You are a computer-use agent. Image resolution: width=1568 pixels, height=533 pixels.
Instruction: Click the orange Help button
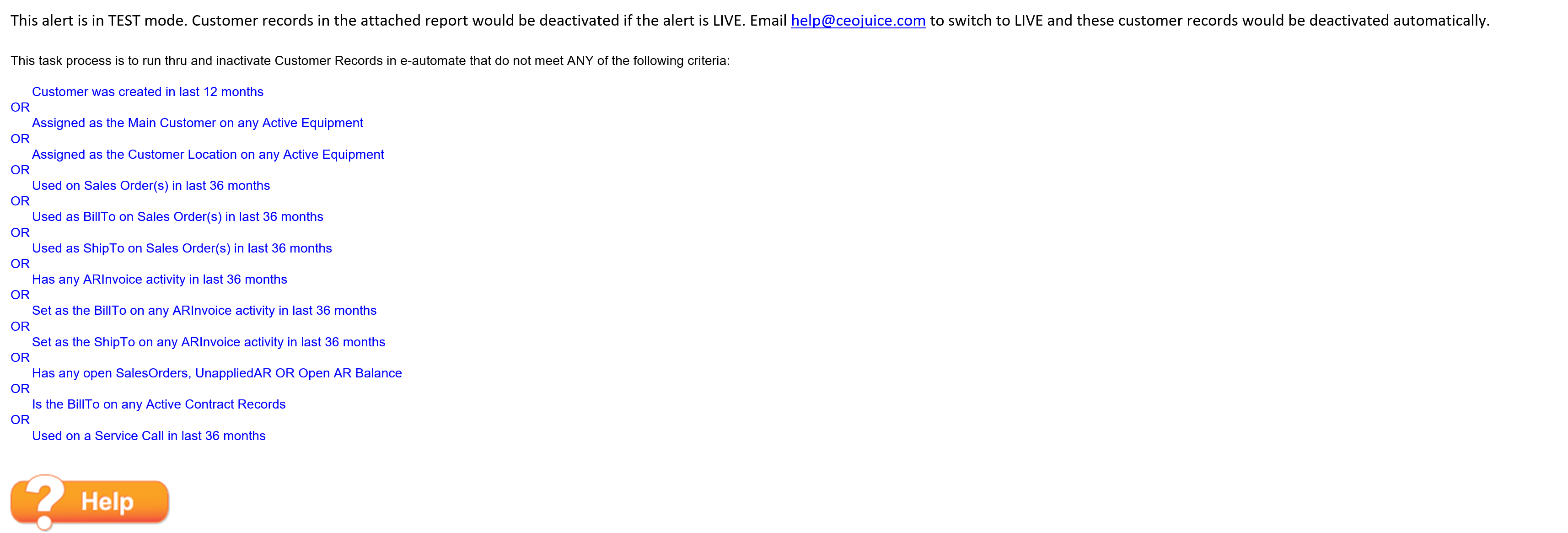(x=90, y=502)
